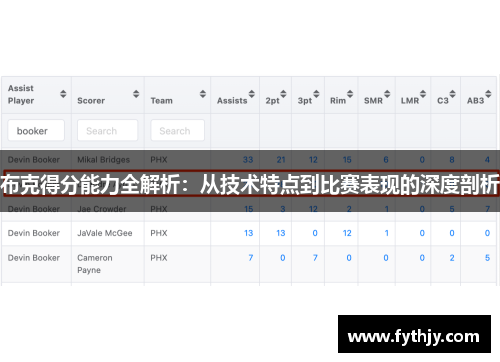Screen dimensions: 500x362
Task: Open Assists value 13 for JaVale McGee
Action: pos(249,233)
